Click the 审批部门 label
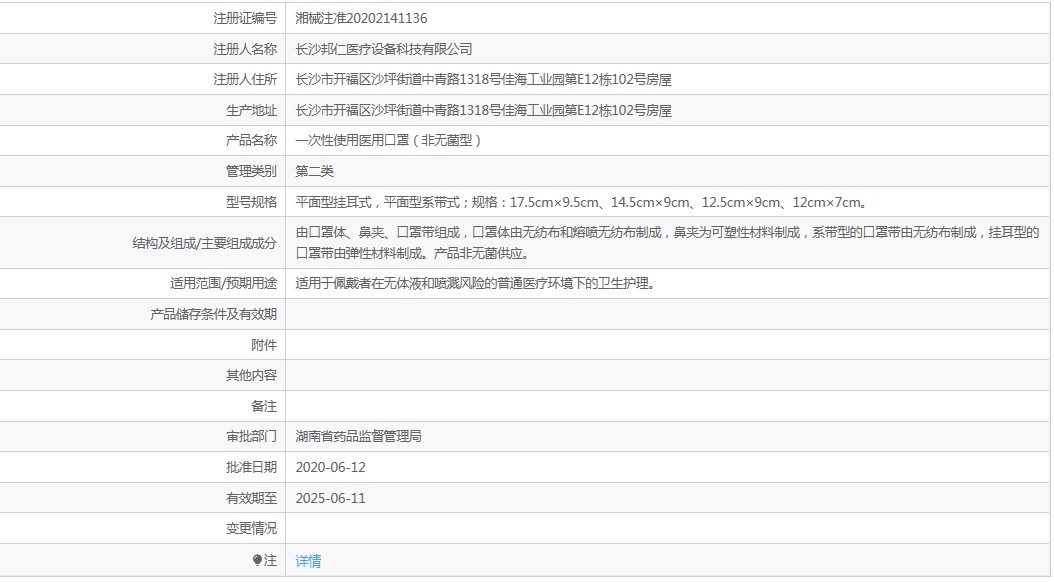The width and height of the screenshot is (1054, 582). click(x=251, y=436)
